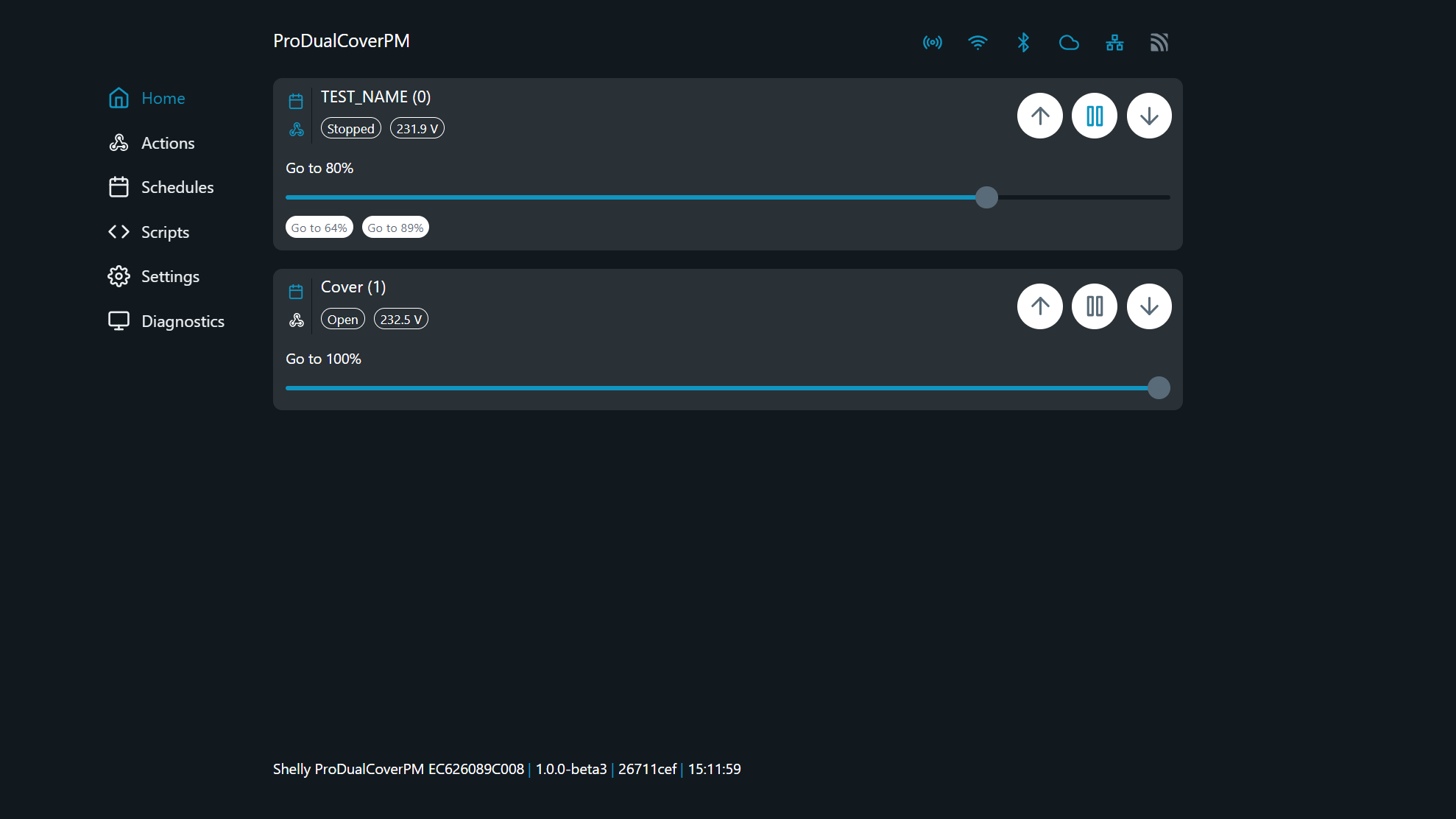The height and width of the screenshot is (819, 1456).
Task: Open schedules for TEST_NAME cover
Action: click(x=297, y=100)
